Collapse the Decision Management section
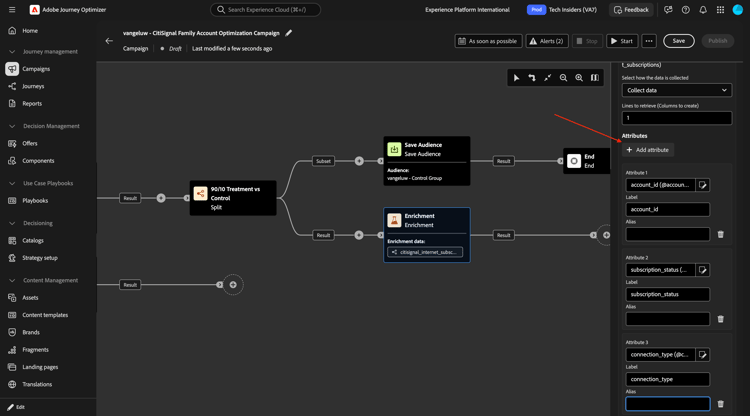Image resolution: width=750 pixels, height=416 pixels. pyautogui.click(x=12, y=126)
